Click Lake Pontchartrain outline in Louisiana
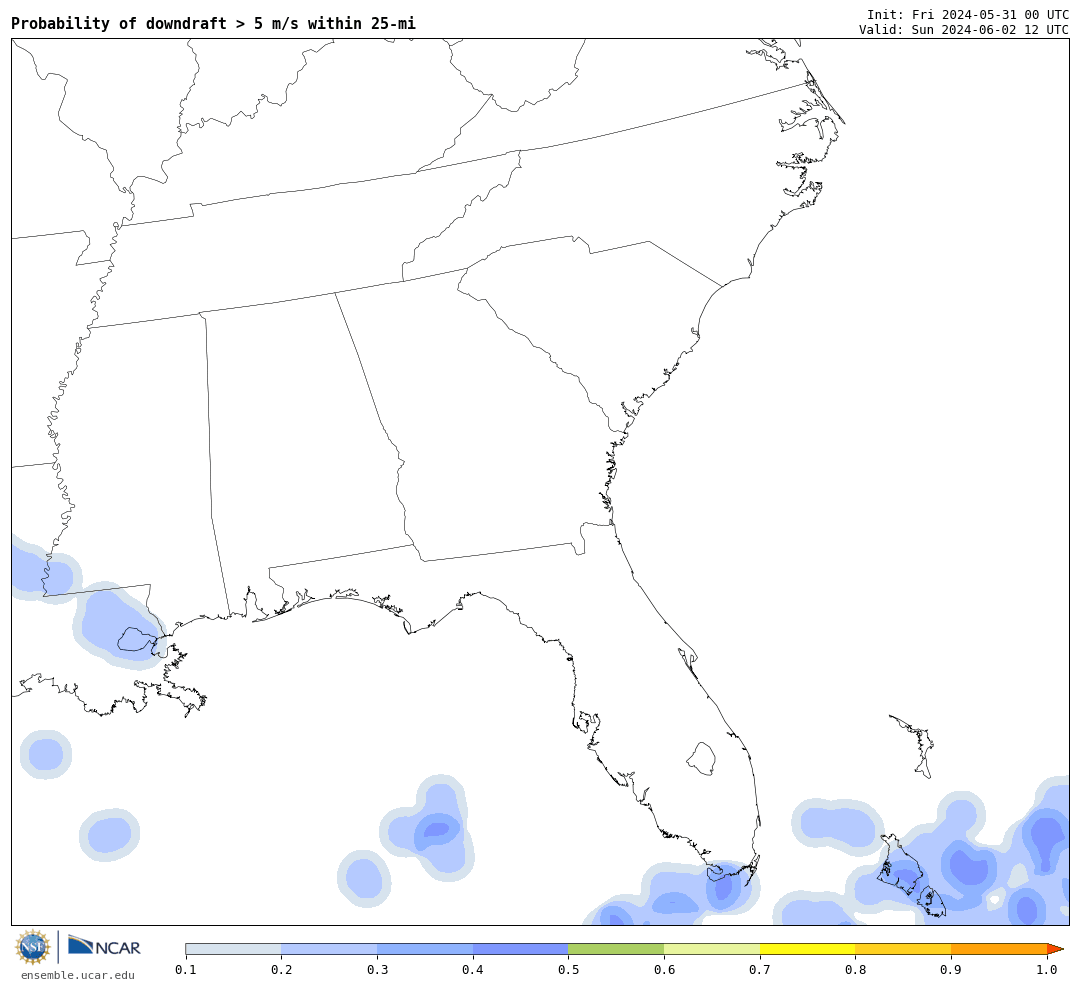Image resolution: width=1080 pixels, height=988 pixels. click(135, 639)
